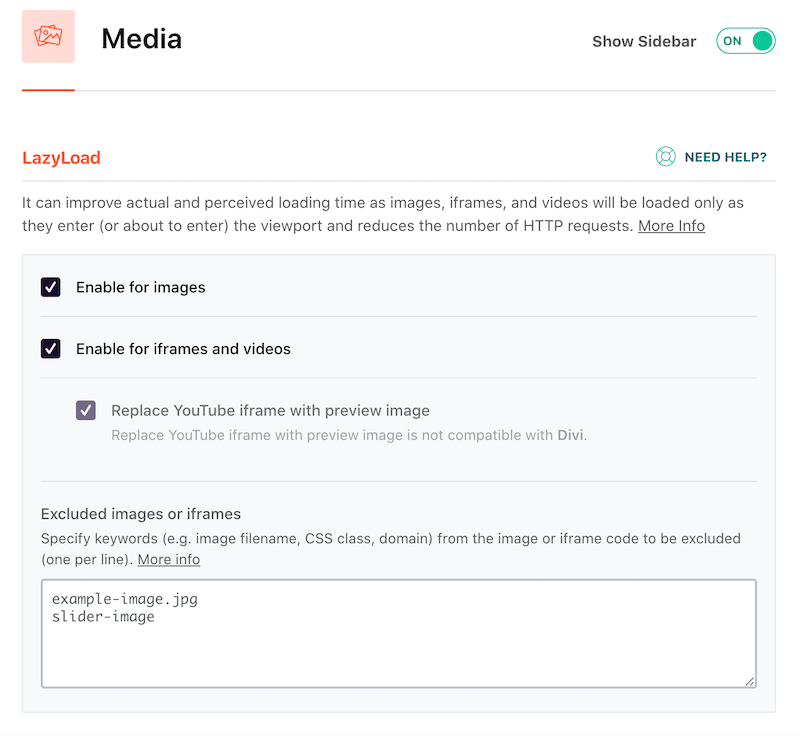Click the Excluded images or iframes label

(x=141, y=514)
